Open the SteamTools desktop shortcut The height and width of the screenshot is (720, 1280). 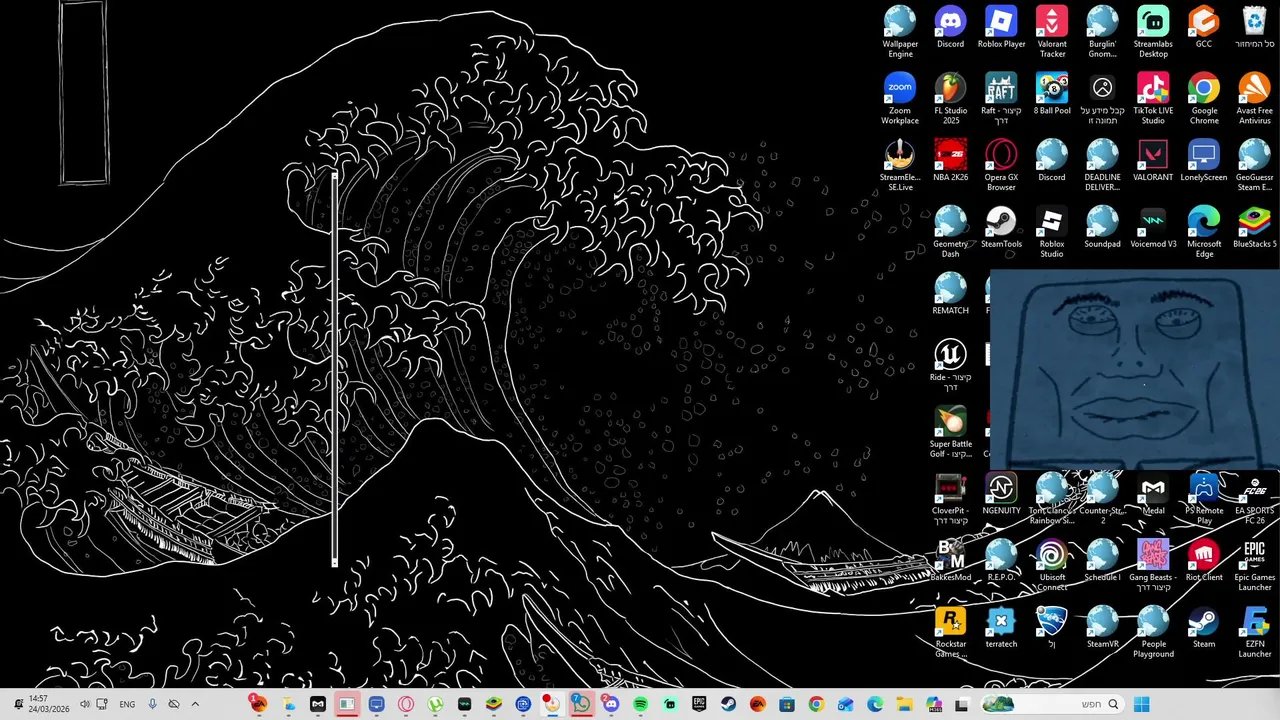coord(1001,228)
